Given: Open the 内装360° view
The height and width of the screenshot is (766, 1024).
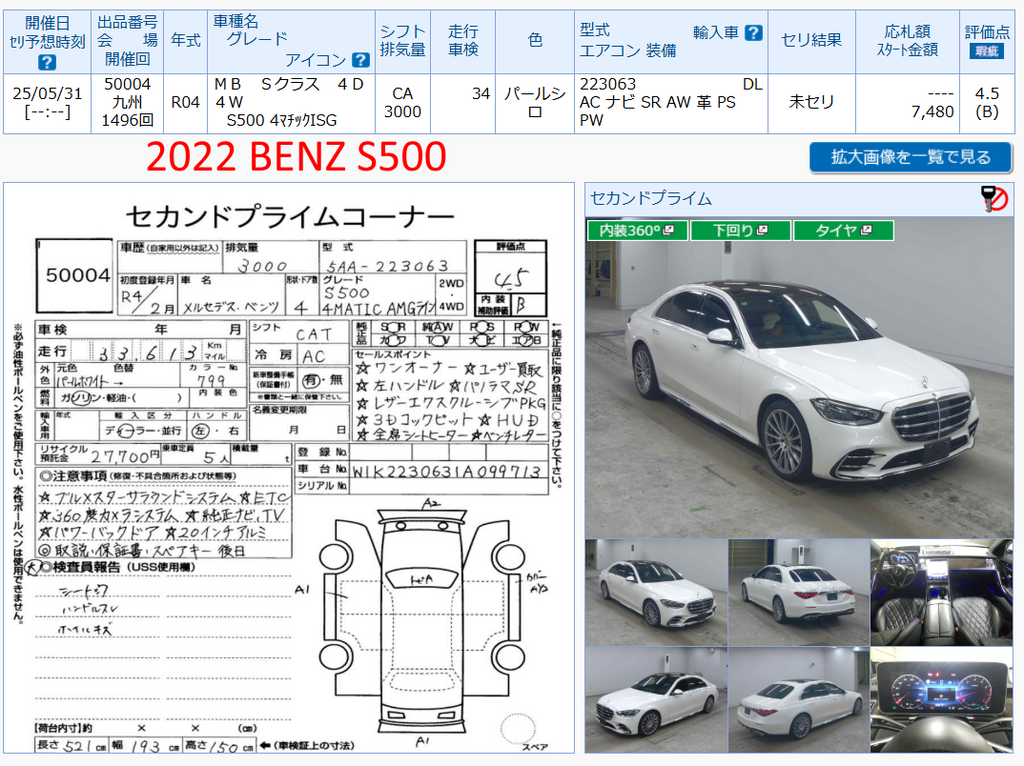Looking at the screenshot, I should click(x=637, y=231).
